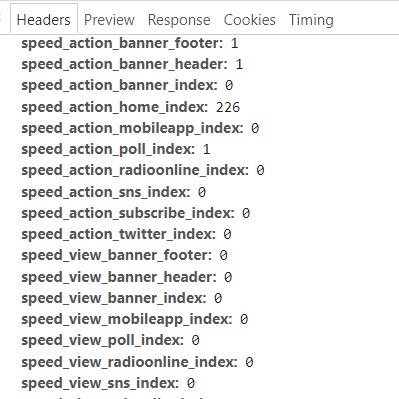Switch to the Headers tab
Image resolution: width=399 pixels, height=399 pixels.
tap(44, 19)
